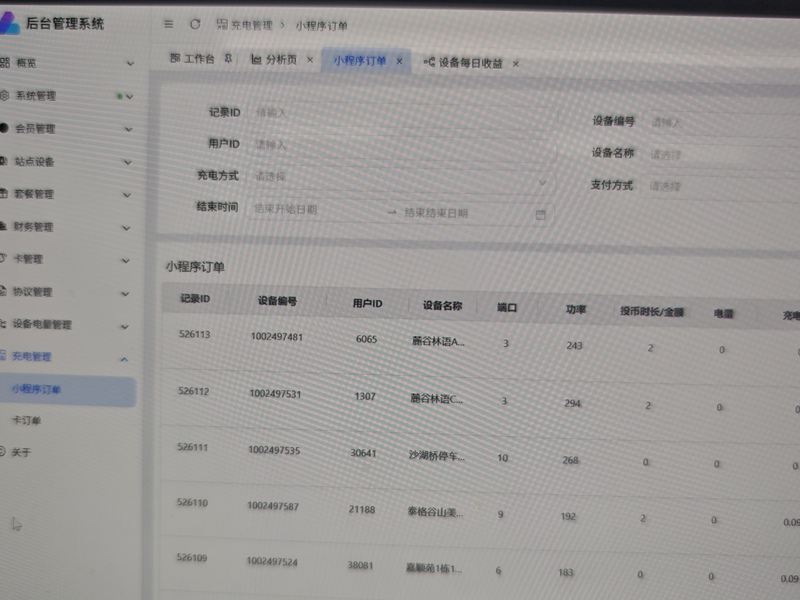Select the 小程序订单 tab
Image resolution: width=800 pixels, height=600 pixels.
[x=360, y=61]
